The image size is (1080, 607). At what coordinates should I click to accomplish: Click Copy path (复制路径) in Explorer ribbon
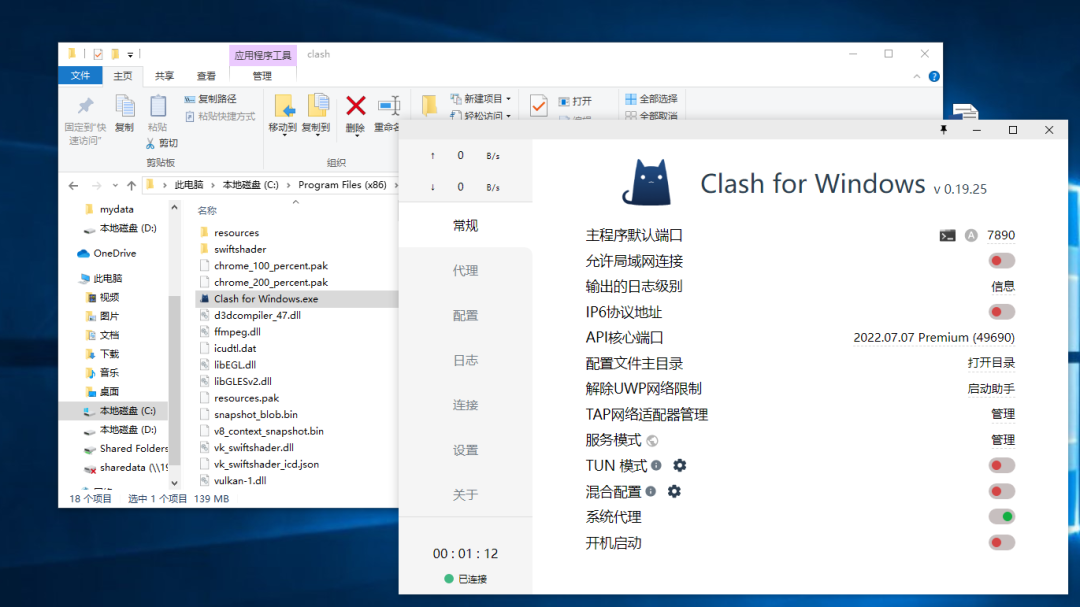coord(211,99)
